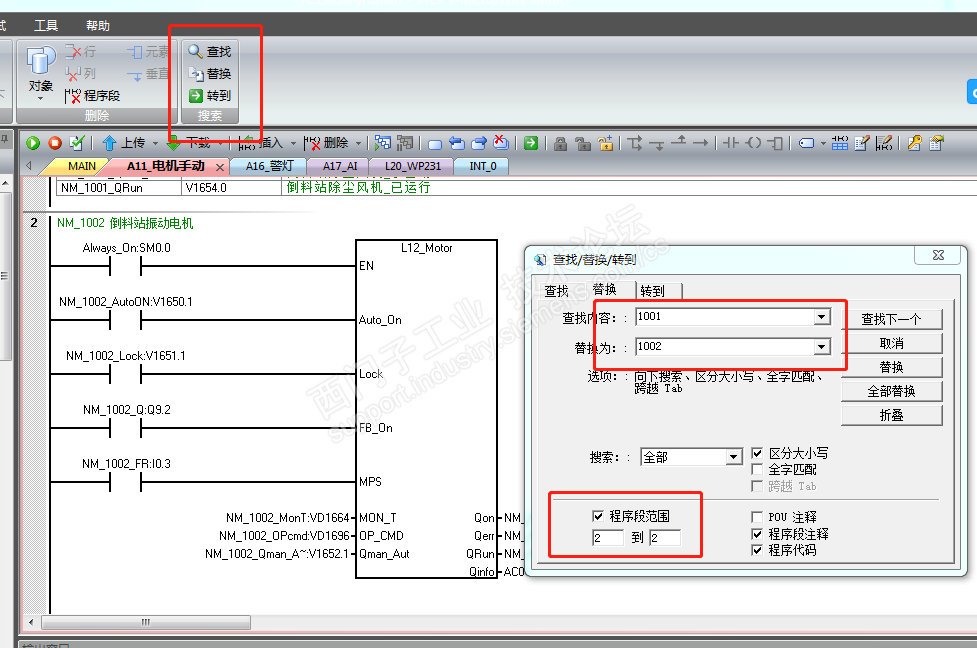Image resolution: width=977 pixels, height=648 pixels.
Task: Click the Collapse (折叠) button
Action: point(891,415)
